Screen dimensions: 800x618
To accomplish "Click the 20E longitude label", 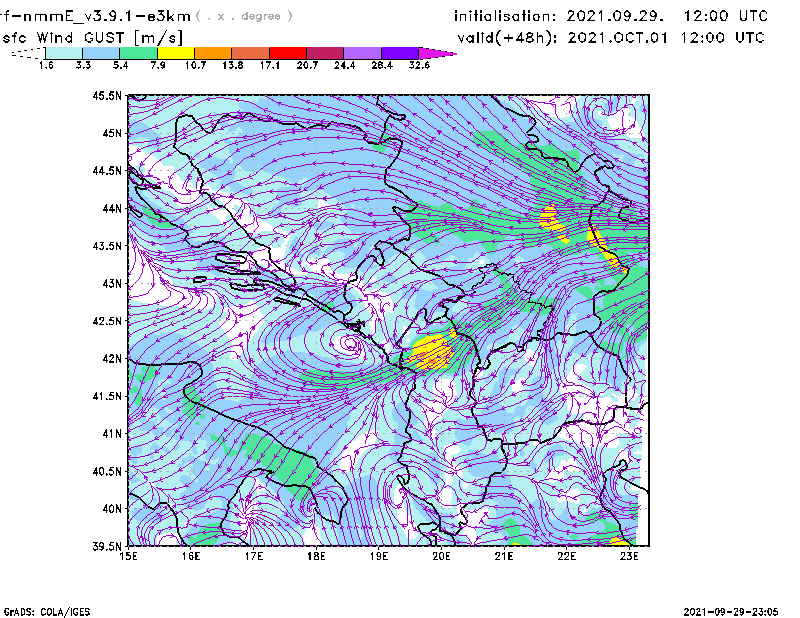I will (x=441, y=556).
